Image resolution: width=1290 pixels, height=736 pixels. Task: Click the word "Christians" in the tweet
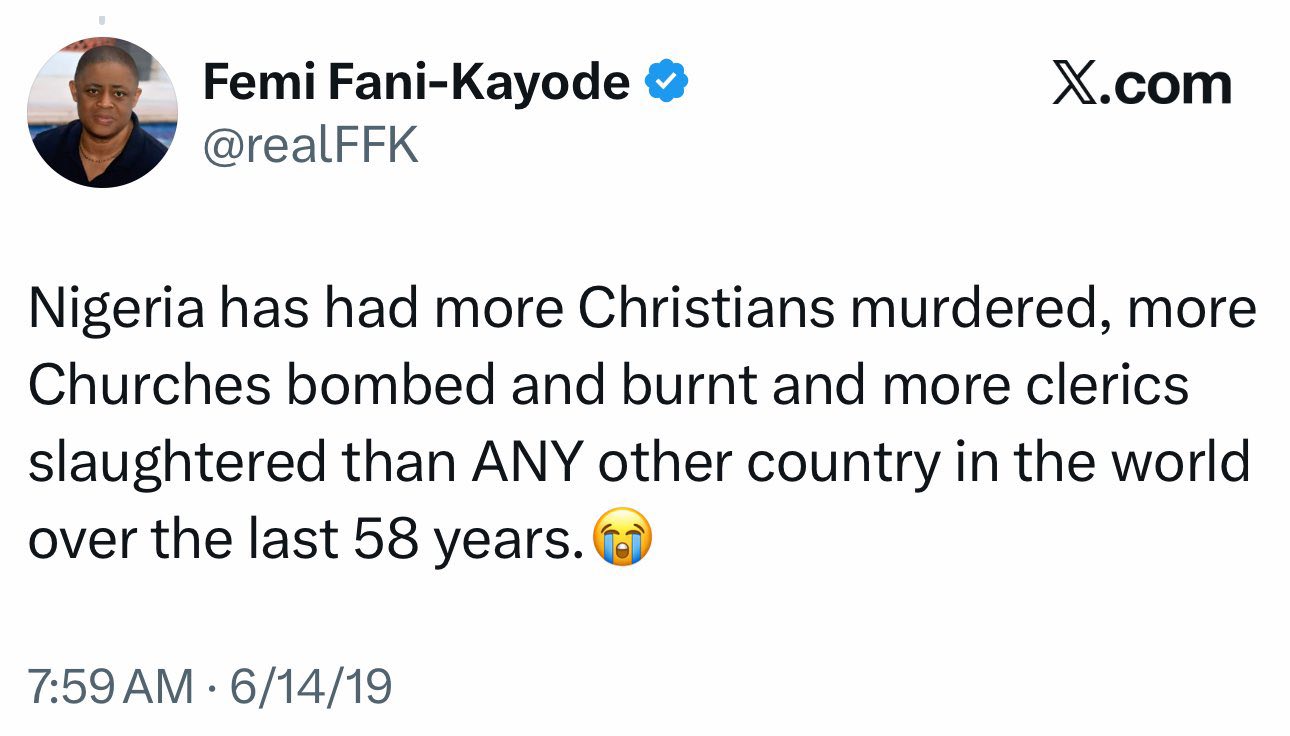coord(707,310)
